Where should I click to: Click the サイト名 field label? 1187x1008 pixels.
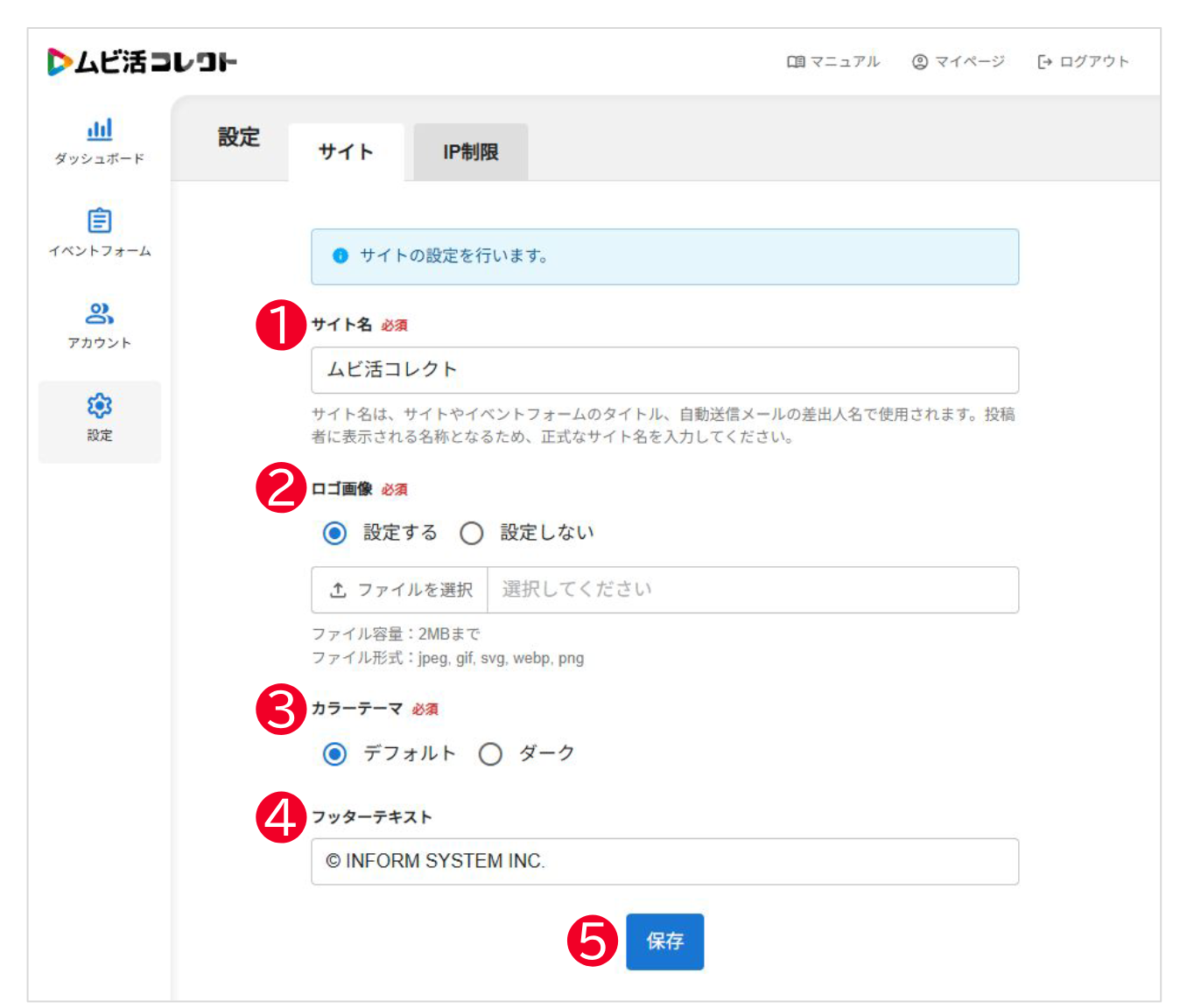pyautogui.click(x=342, y=325)
